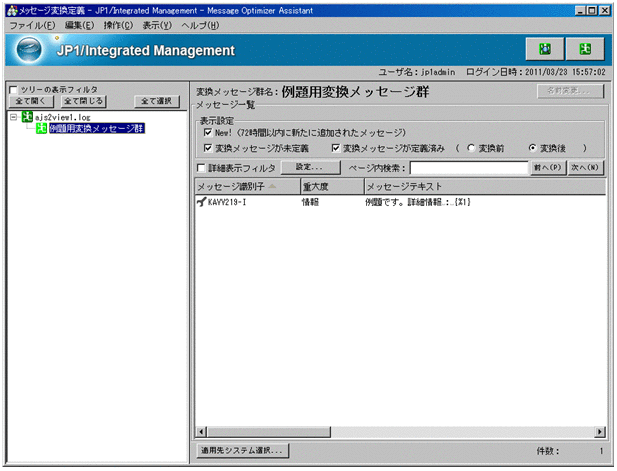Toggle the 詳細表示フィルタ checkbox
617x471 pixels.
click(x=201, y=168)
